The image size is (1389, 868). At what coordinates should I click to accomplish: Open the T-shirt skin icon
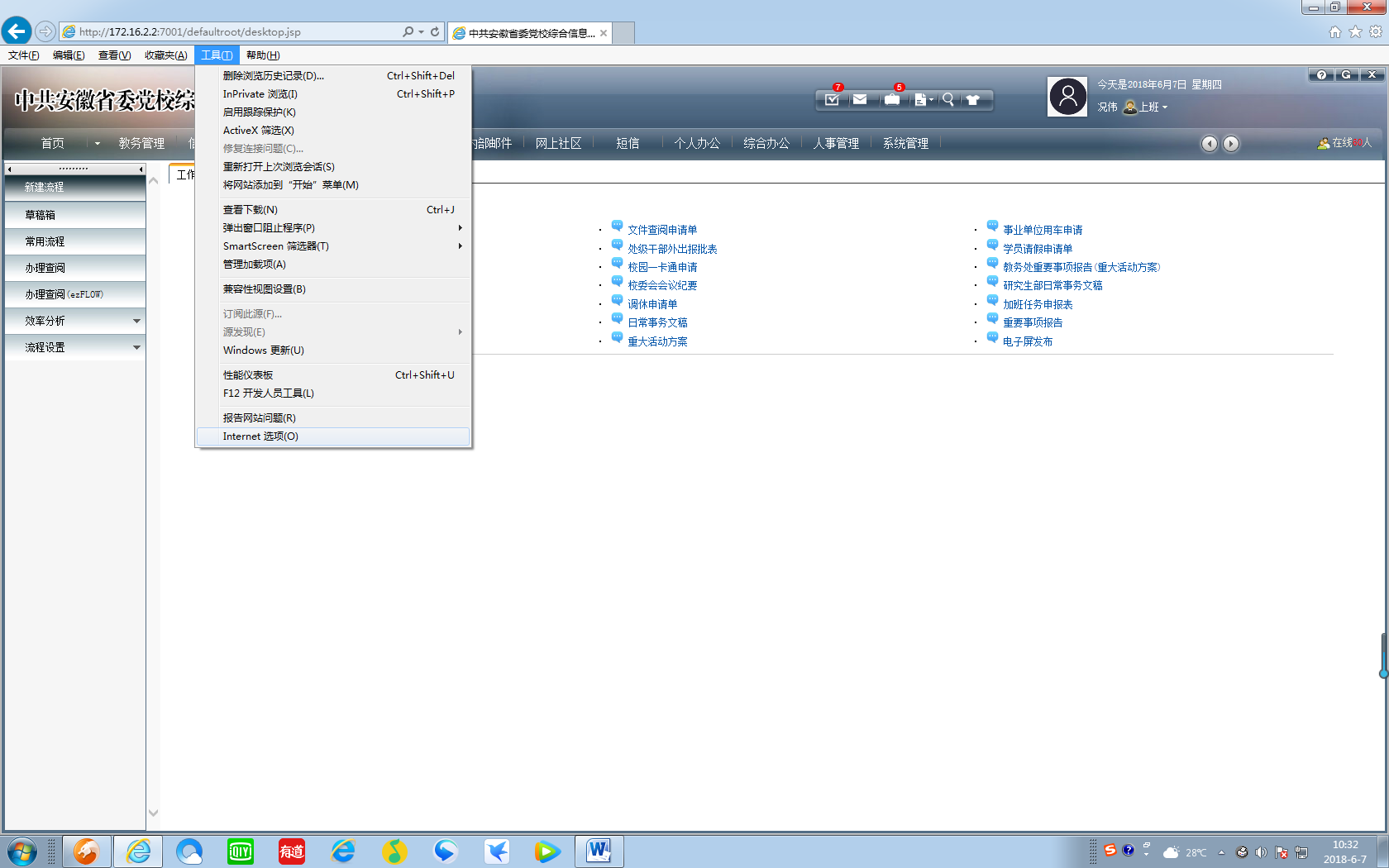[x=972, y=100]
